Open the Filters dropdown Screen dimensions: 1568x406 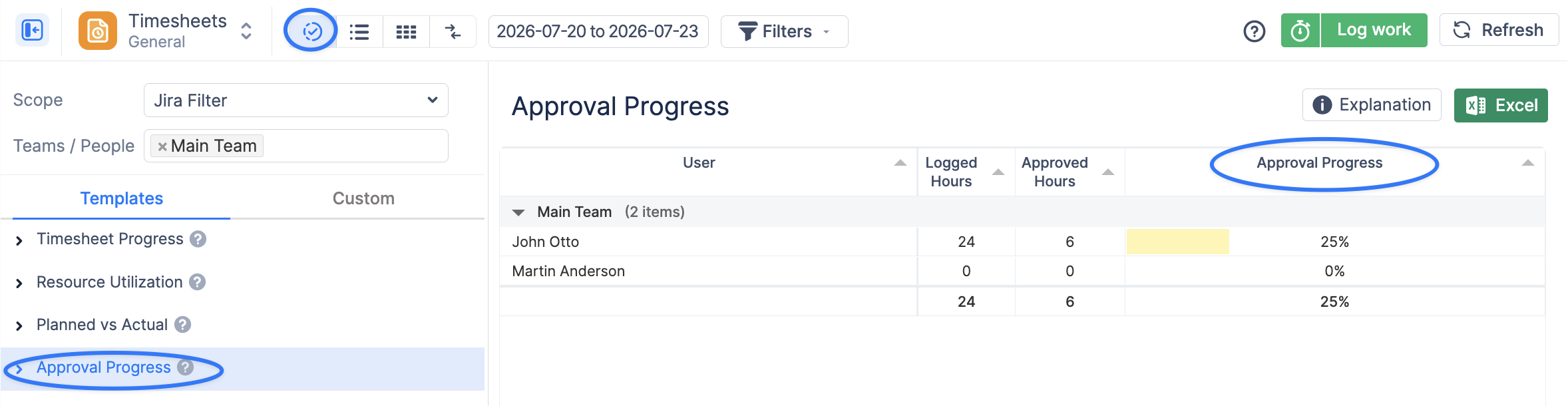pos(785,31)
